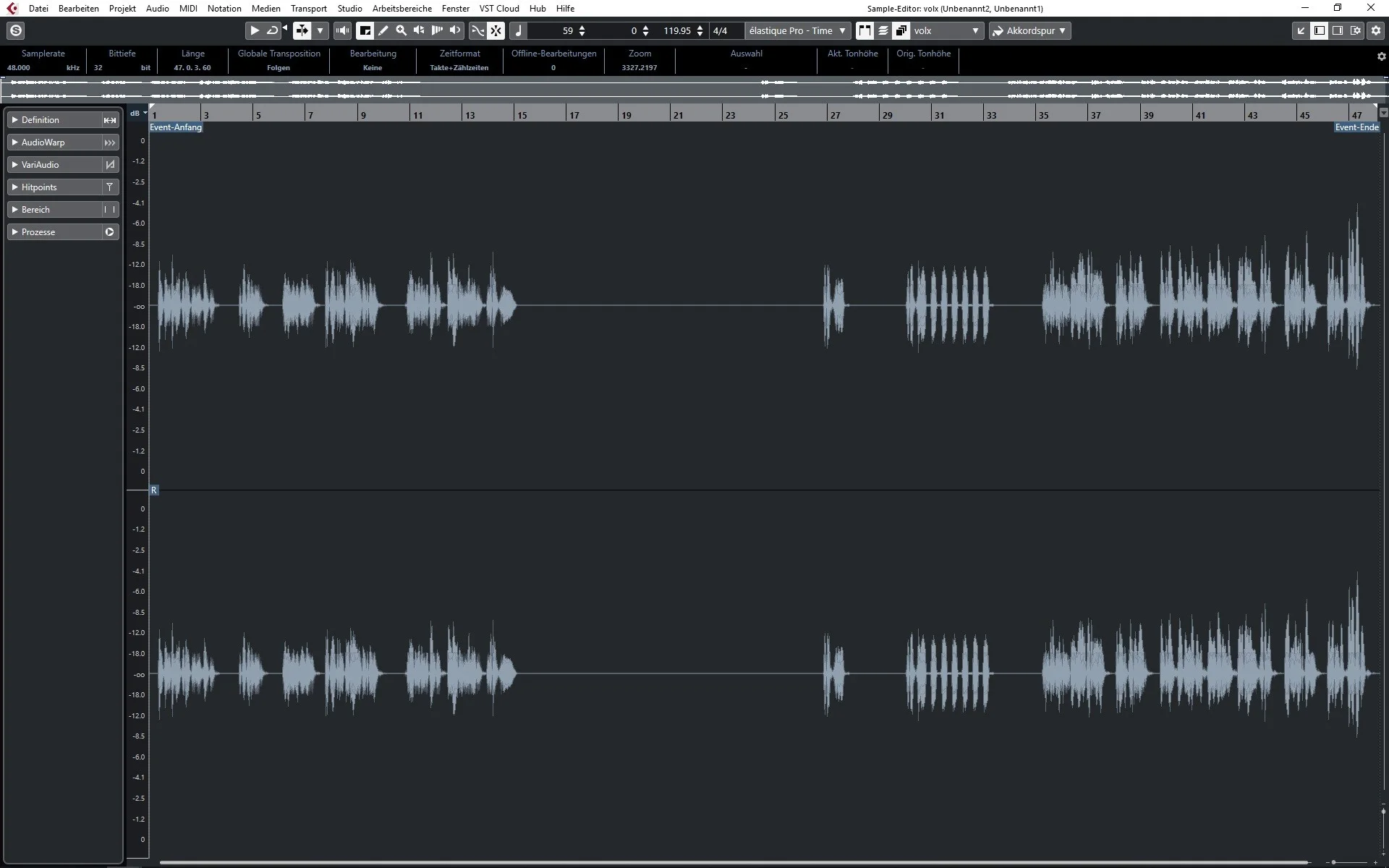
Task: Open info line setup gear
Action: click(x=1381, y=56)
